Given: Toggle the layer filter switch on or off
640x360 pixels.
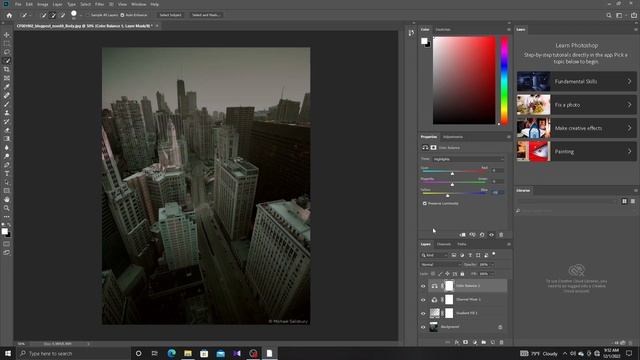Looking at the screenshot, I should [x=494, y=254].
